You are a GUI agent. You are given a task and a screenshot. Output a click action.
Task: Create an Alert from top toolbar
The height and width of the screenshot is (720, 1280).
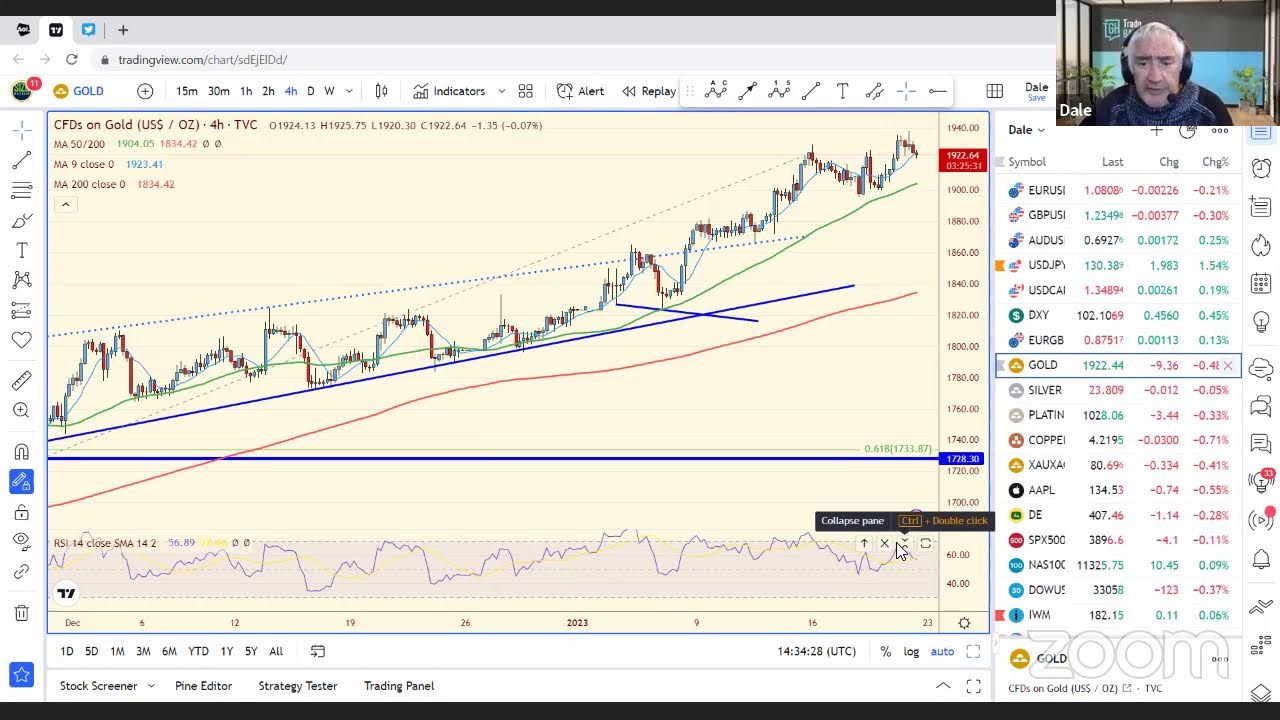pyautogui.click(x=580, y=91)
